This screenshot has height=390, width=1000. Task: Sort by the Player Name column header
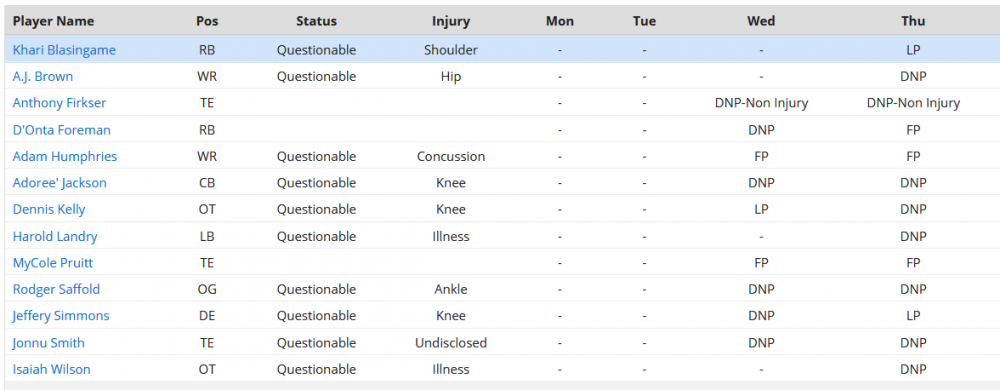[54, 21]
